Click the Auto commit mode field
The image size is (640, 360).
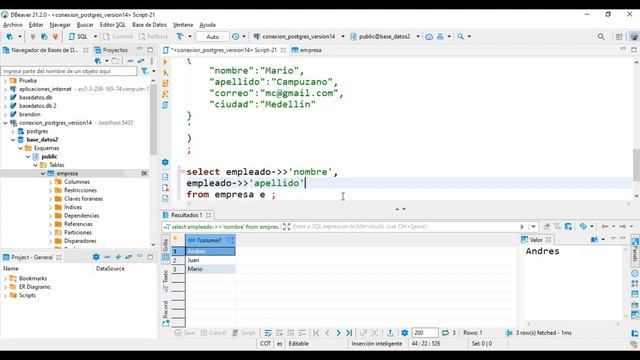click(x=212, y=37)
